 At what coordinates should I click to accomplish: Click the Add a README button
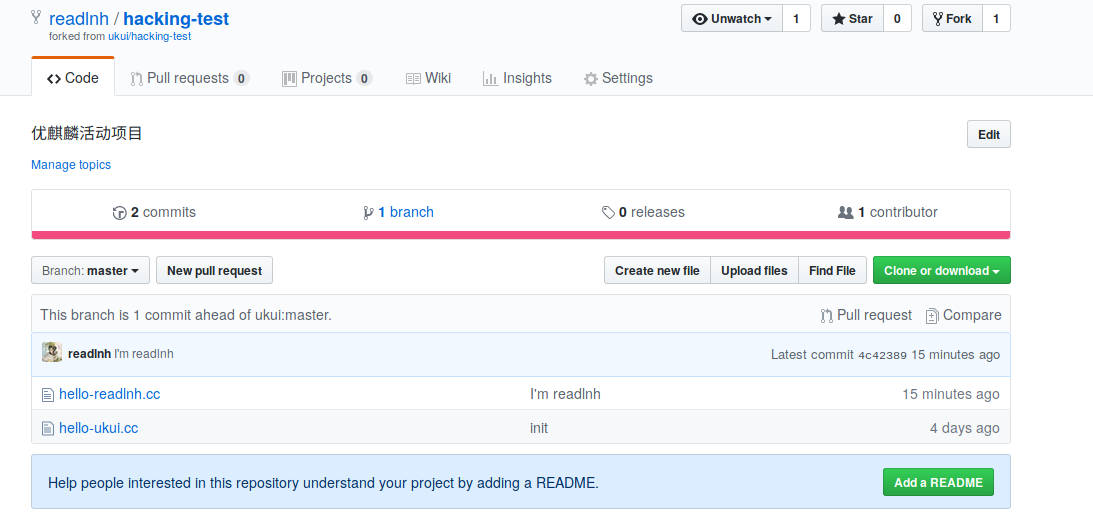(938, 482)
